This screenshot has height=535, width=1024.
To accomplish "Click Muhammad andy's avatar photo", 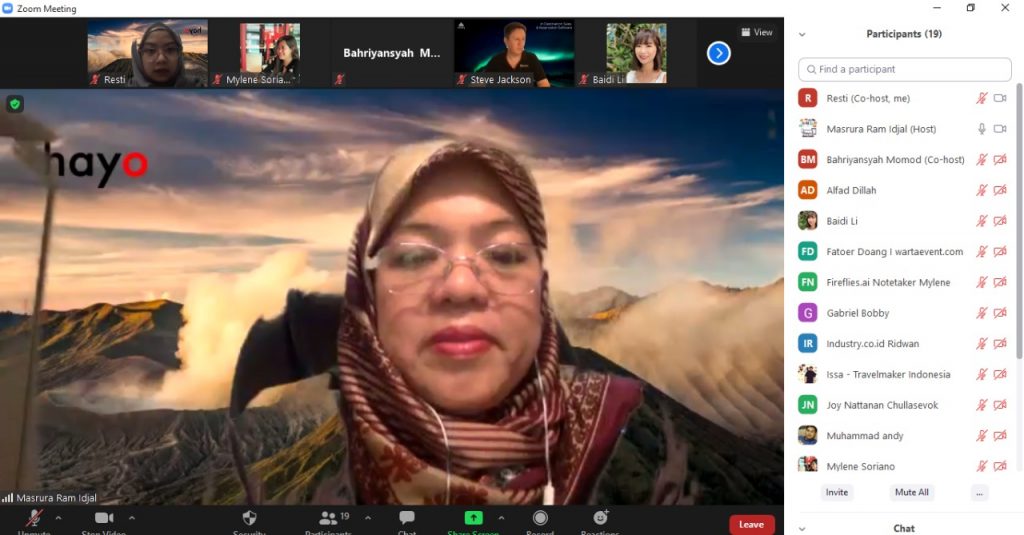I will tap(808, 436).
